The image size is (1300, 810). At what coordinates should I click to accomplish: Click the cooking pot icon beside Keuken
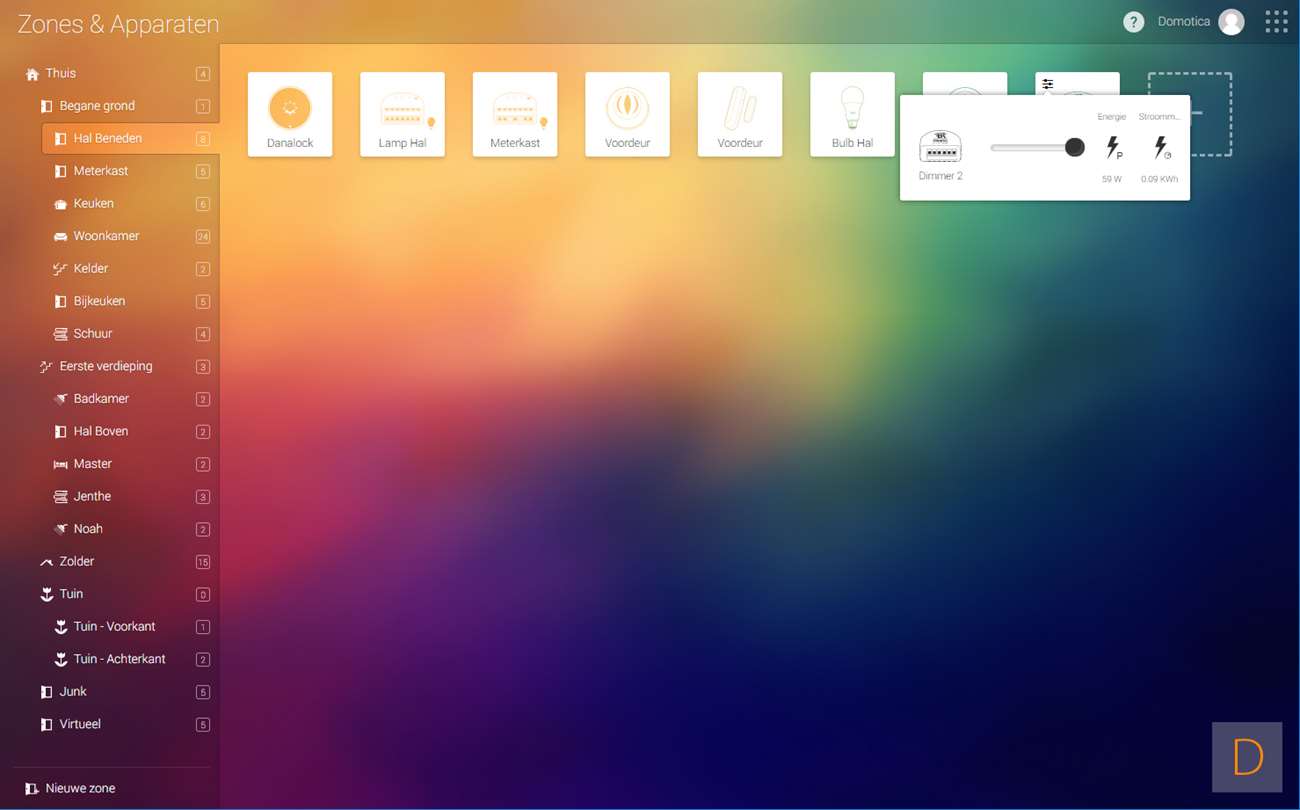pos(60,204)
